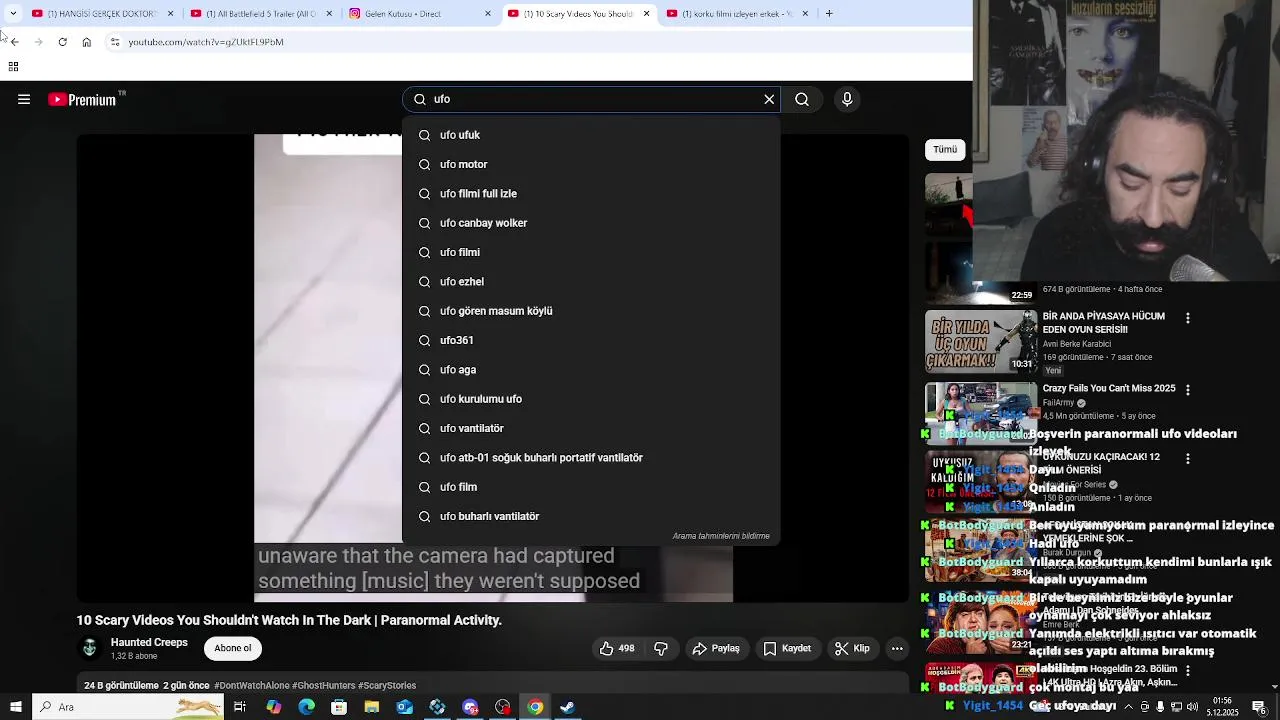This screenshot has height=720, width=1280.
Task: Choose the suggestion 'ufo filmi full izle'
Action: [x=591, y=193]
